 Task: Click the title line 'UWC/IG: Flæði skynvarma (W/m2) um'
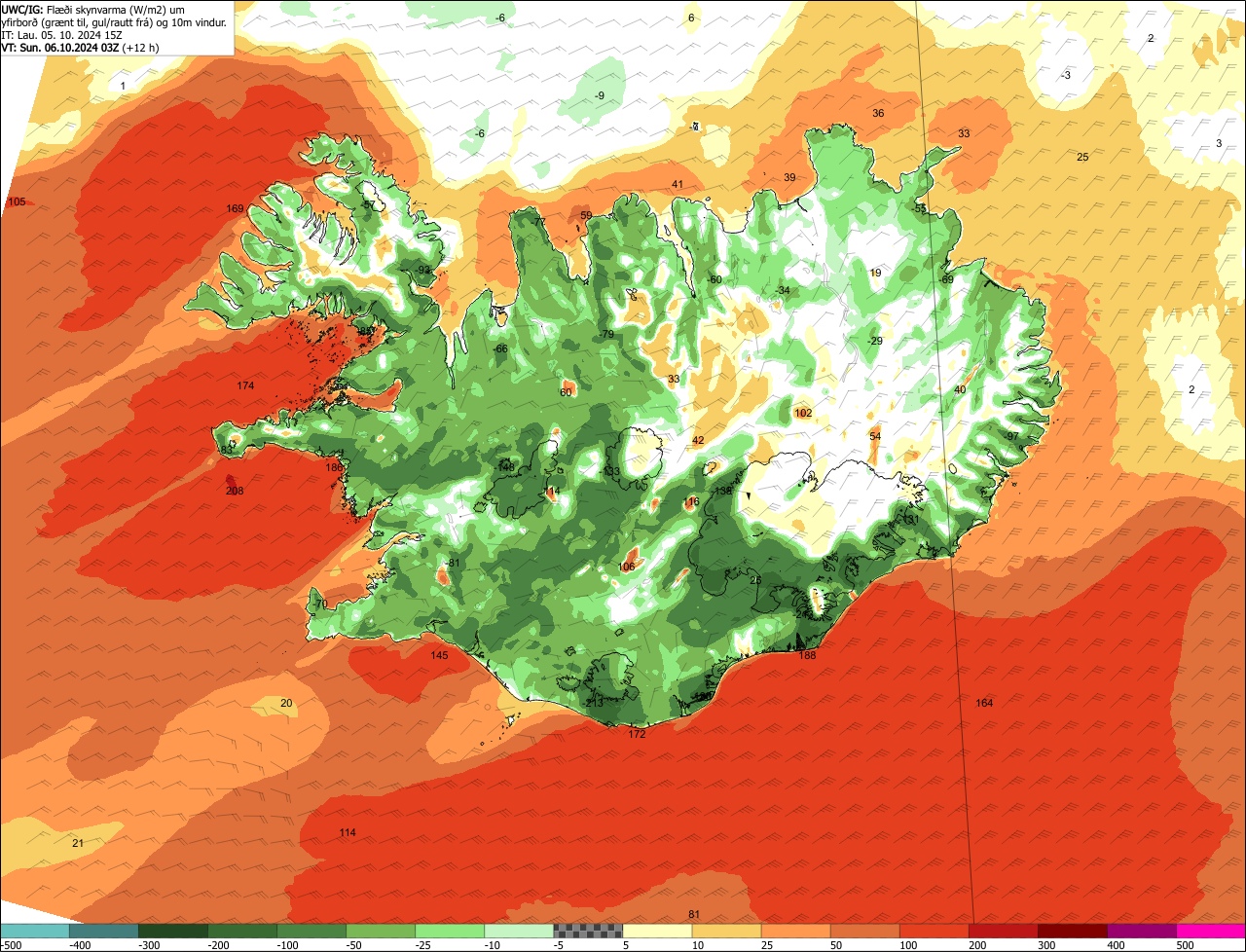coord(93,9)
